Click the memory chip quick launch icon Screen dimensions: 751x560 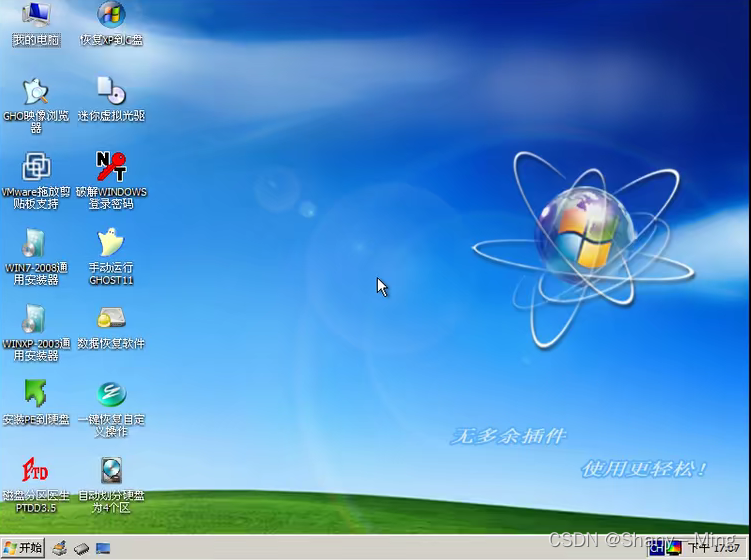pos(81,549)
